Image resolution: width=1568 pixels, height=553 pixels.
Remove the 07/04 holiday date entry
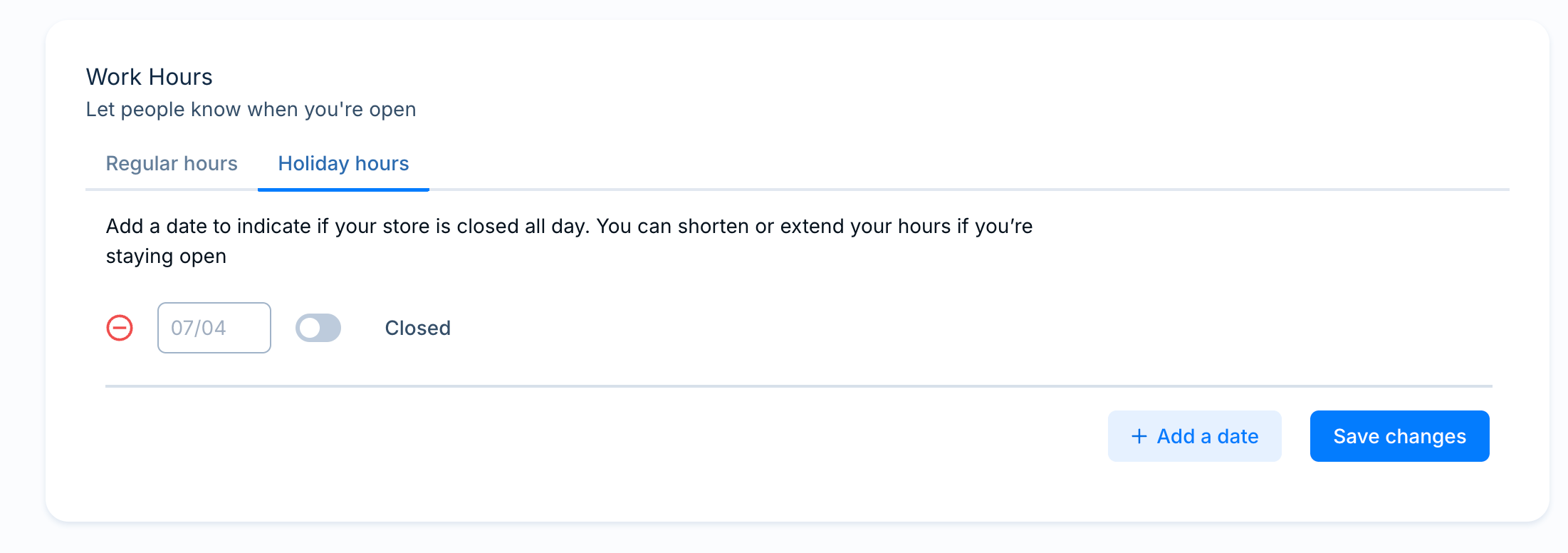tap(120, 328)
